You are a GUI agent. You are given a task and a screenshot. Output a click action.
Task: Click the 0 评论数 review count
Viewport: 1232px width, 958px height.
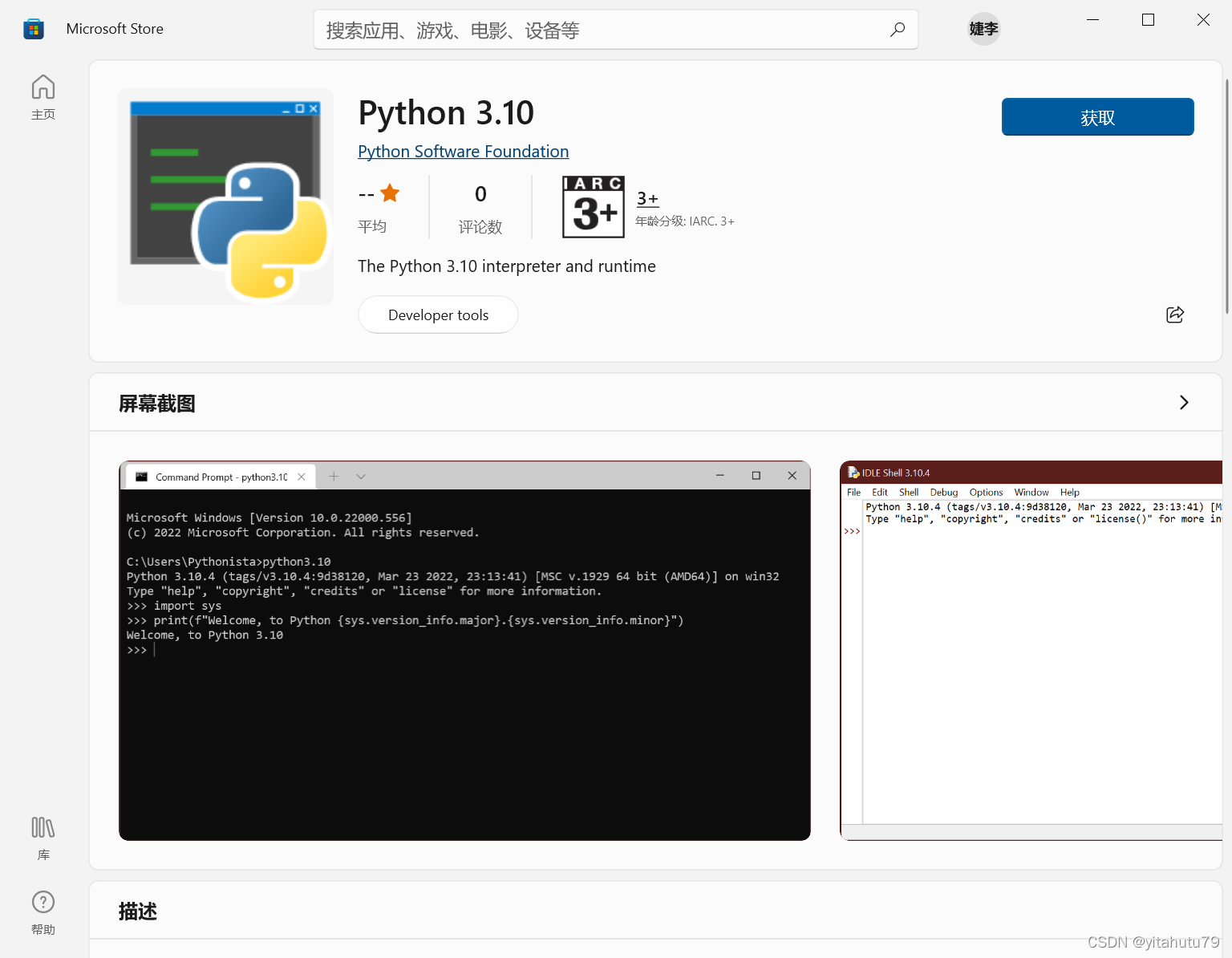pos(480,209)
